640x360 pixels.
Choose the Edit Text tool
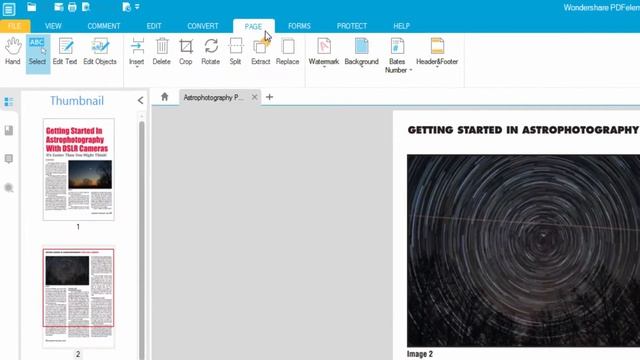[65, 51]
